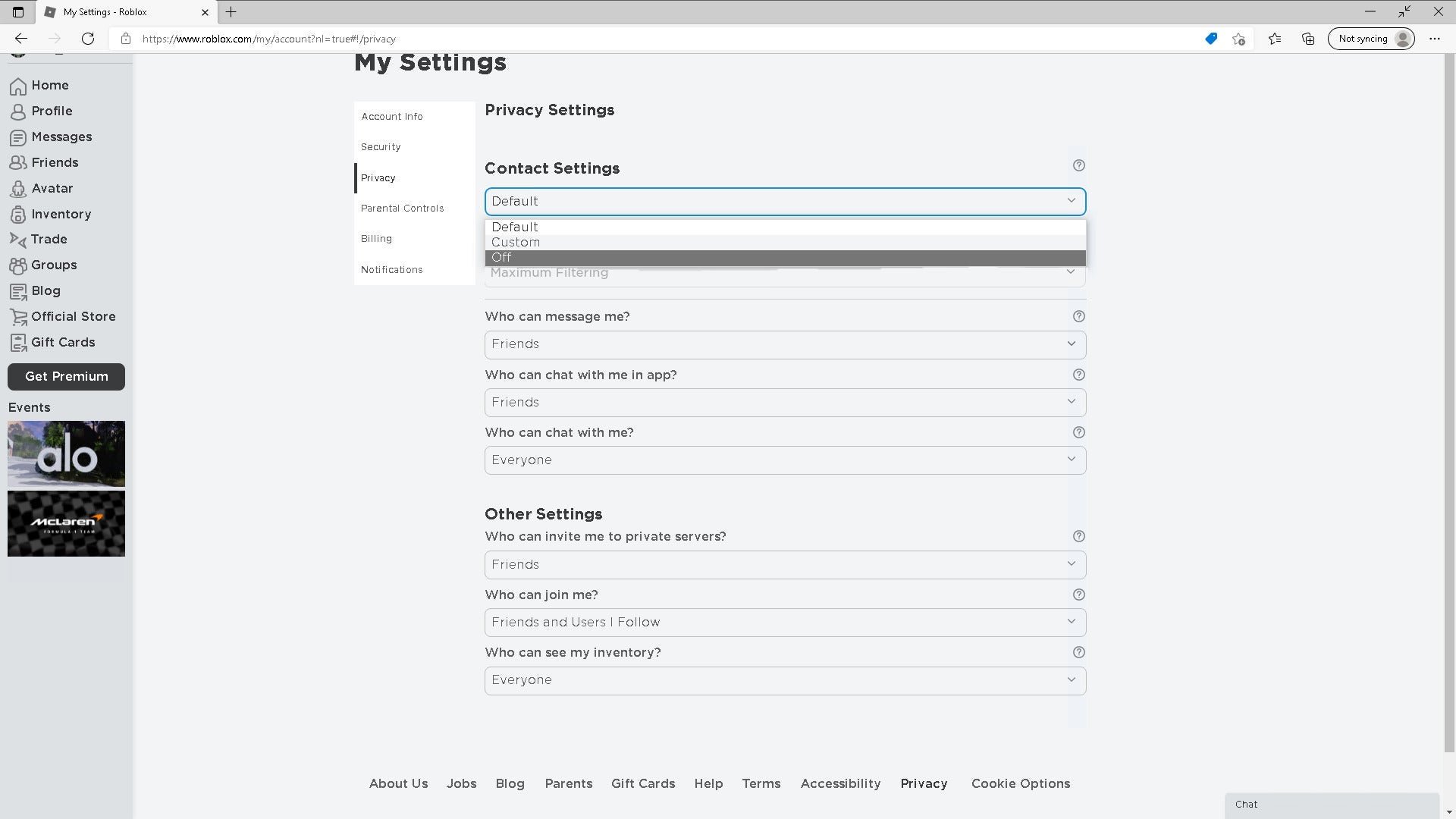Click the browser address bar URL
1456x819 pixels.
point(269,39)
